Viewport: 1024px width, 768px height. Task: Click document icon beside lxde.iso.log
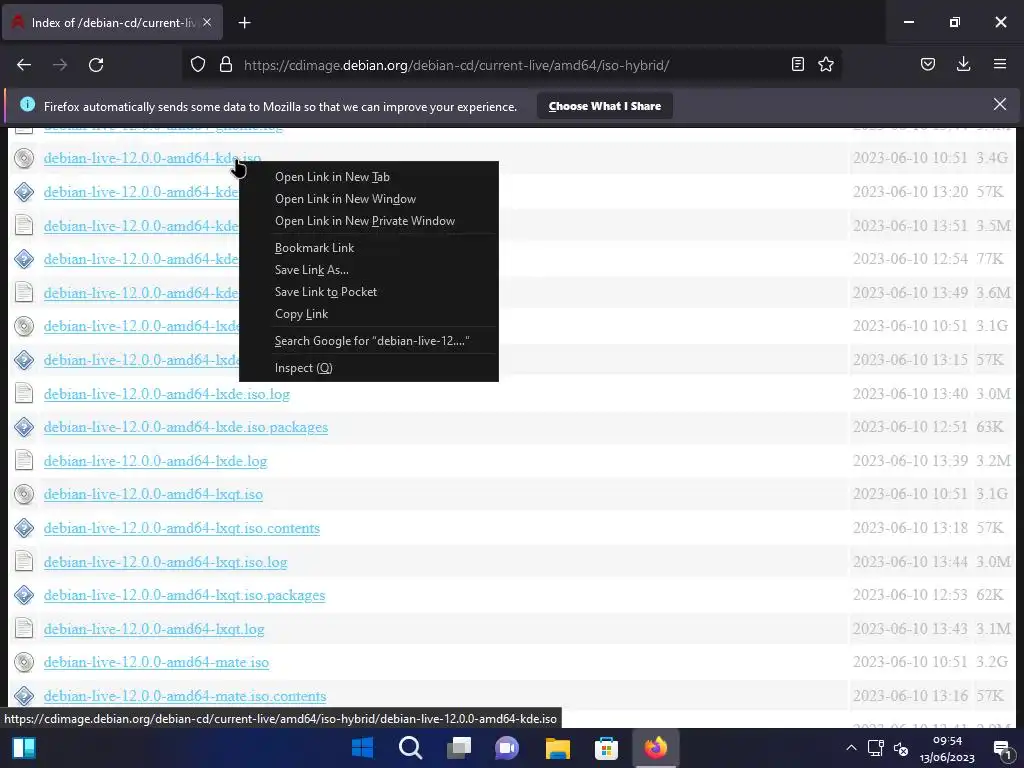pyautogui.click(x=24, y=394)
